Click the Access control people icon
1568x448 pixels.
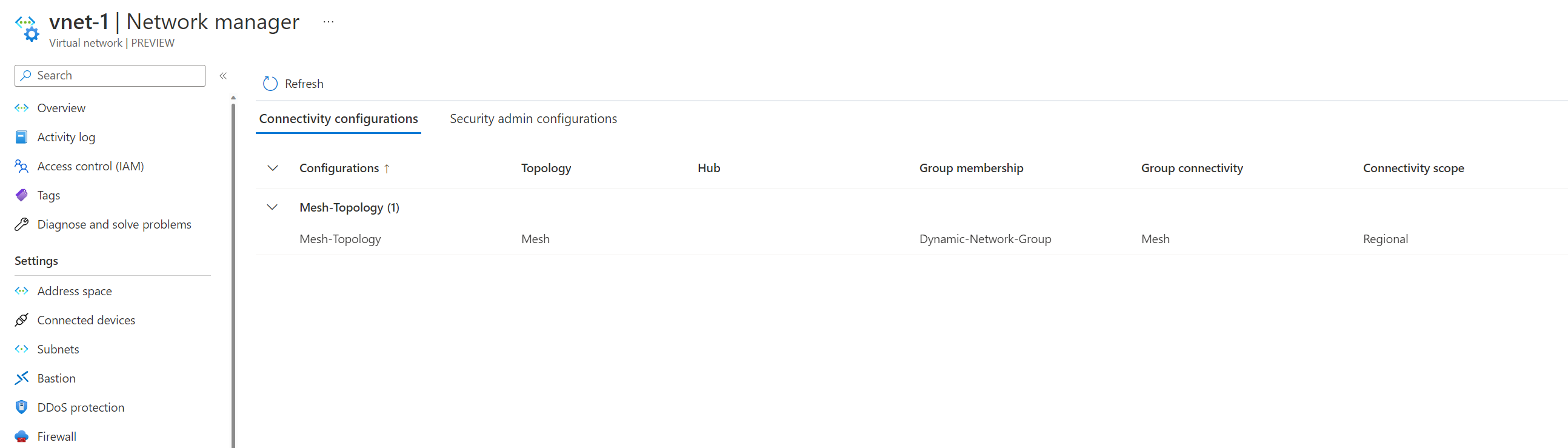tap(21, 166)
